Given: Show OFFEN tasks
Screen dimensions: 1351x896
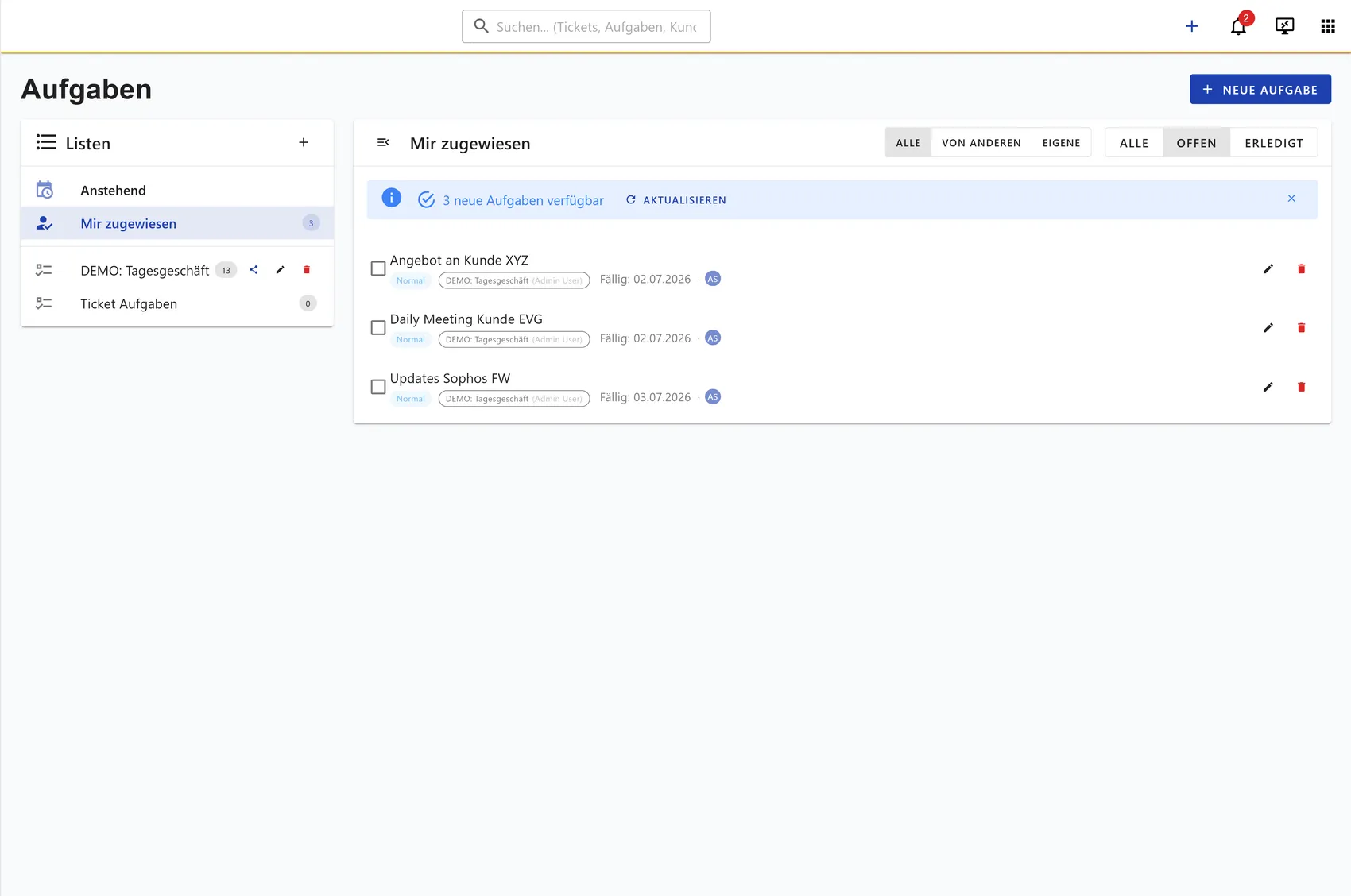Looking at the screenshot, I should point(1196,143).
